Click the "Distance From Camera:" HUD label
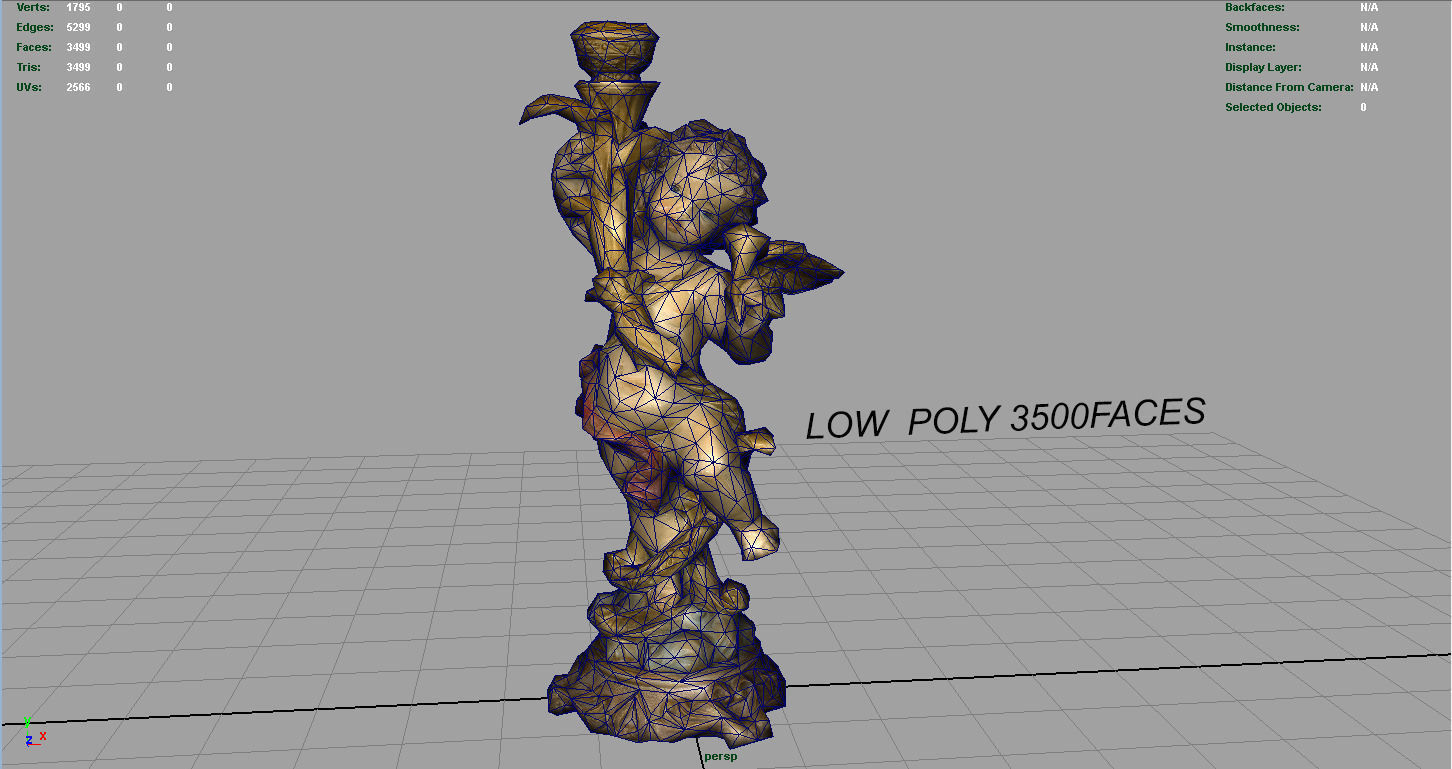 click(1289, 87)
